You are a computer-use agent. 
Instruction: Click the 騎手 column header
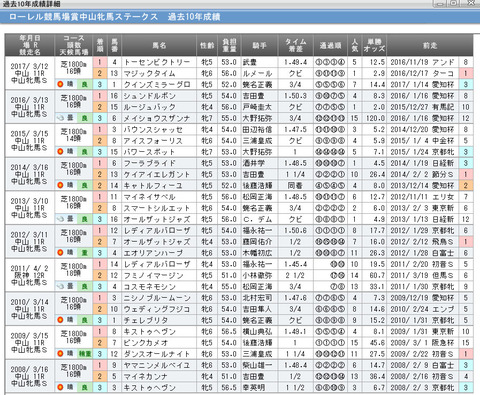click(259, 45)
